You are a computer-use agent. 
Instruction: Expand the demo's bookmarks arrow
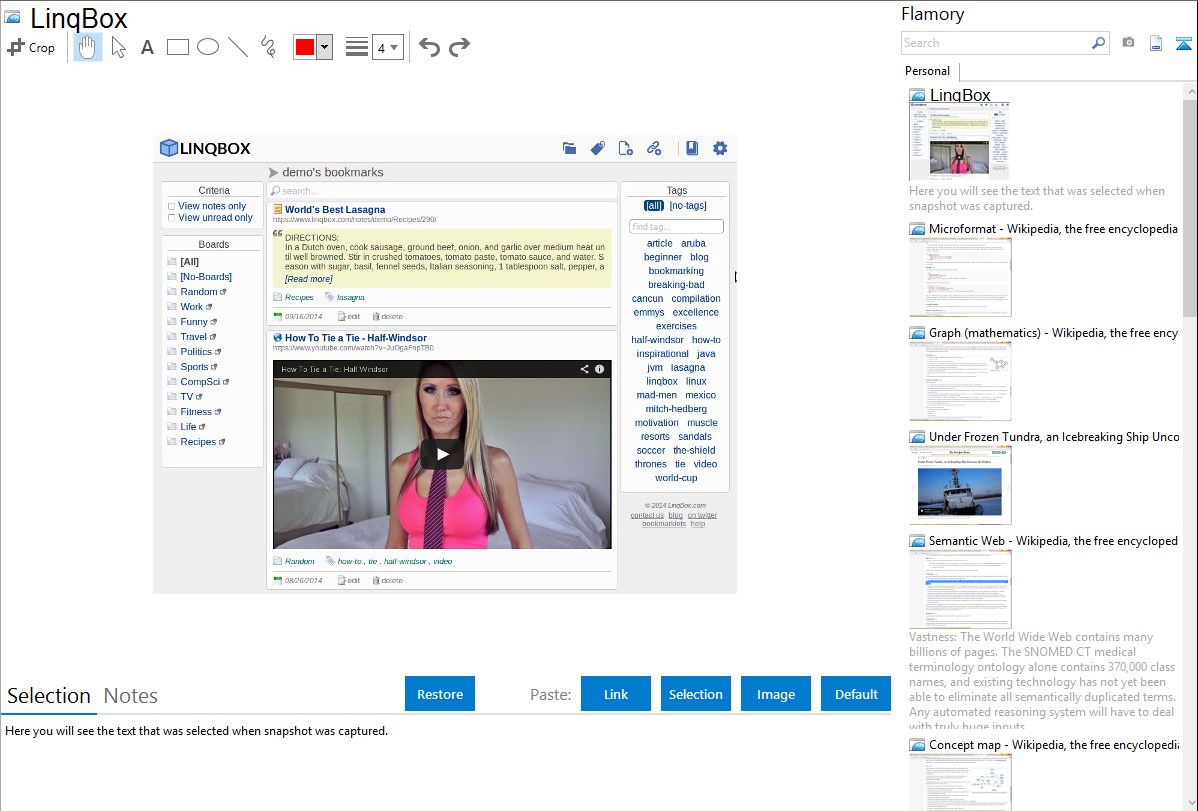[274, 173]
